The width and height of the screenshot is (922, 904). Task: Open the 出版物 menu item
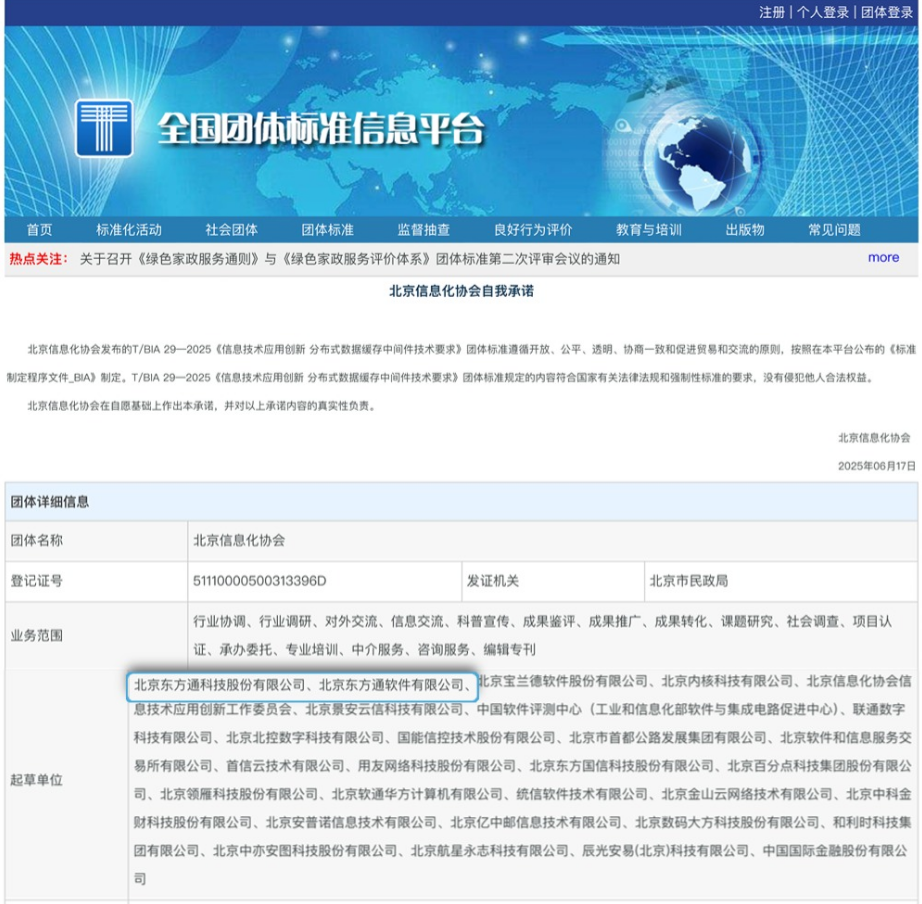tap(744, 230)
